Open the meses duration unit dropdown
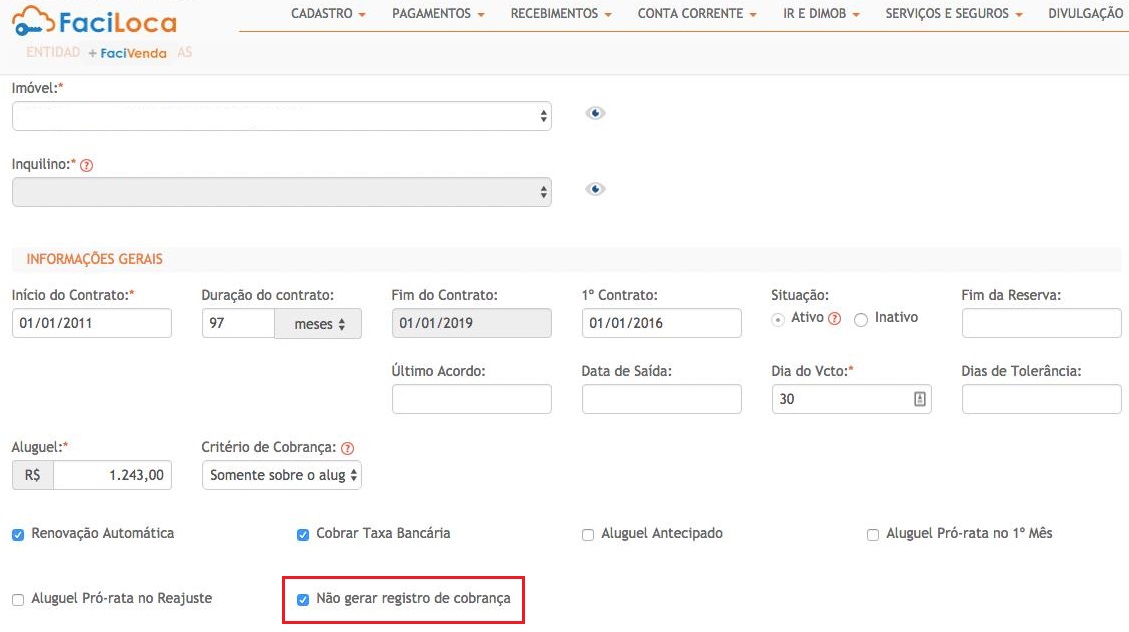Screen dimensions: 1129x632 pyautogui.click(x=318, y=324)
